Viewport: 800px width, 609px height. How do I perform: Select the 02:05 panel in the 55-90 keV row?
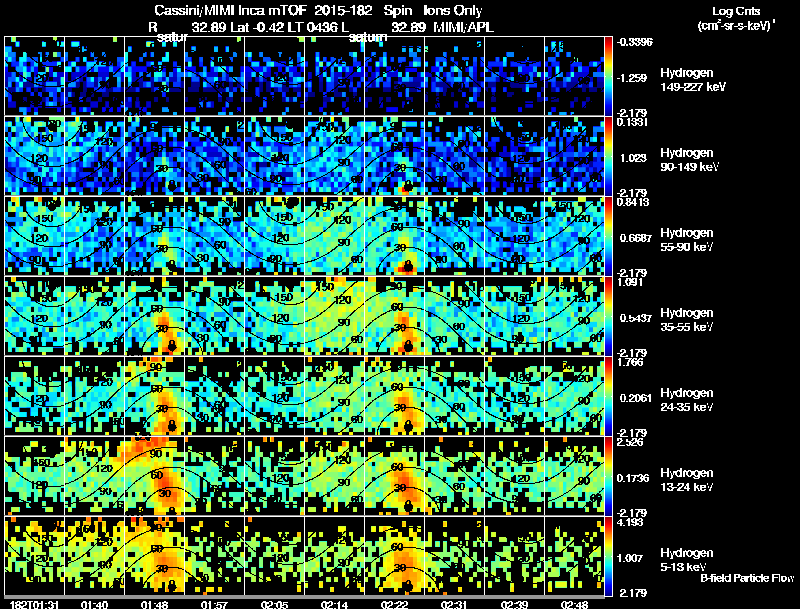(274, 236)
